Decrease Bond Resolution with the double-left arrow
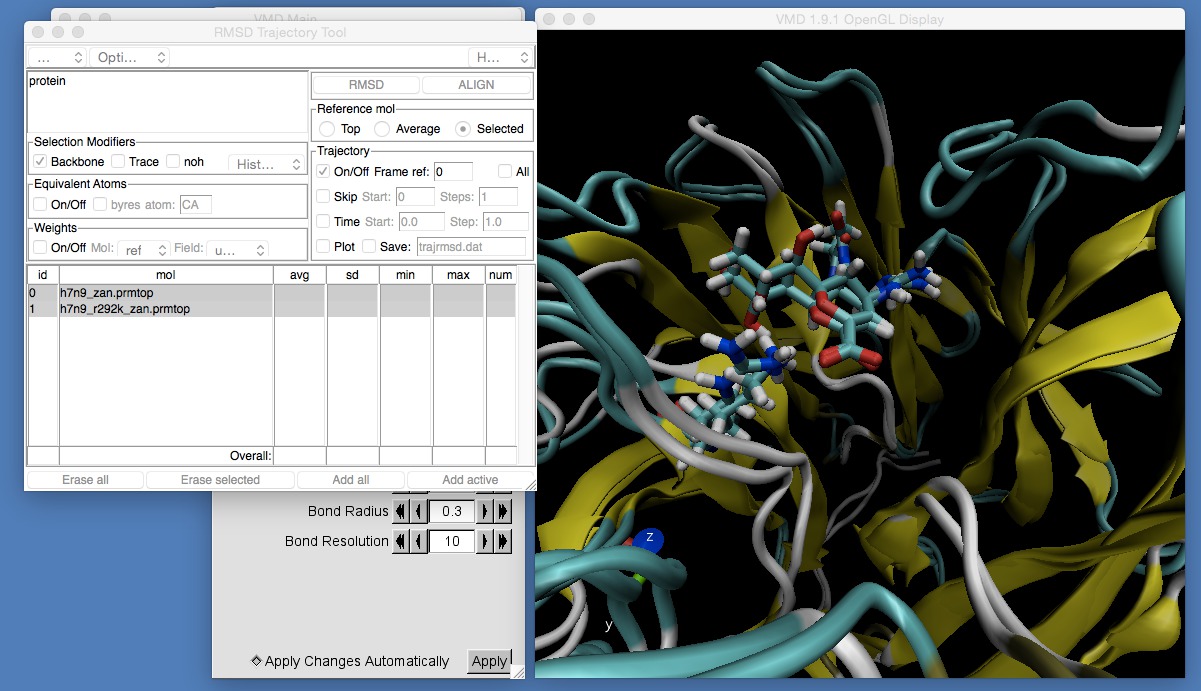This screenshot has width=1201, height=691. point(401,541)
